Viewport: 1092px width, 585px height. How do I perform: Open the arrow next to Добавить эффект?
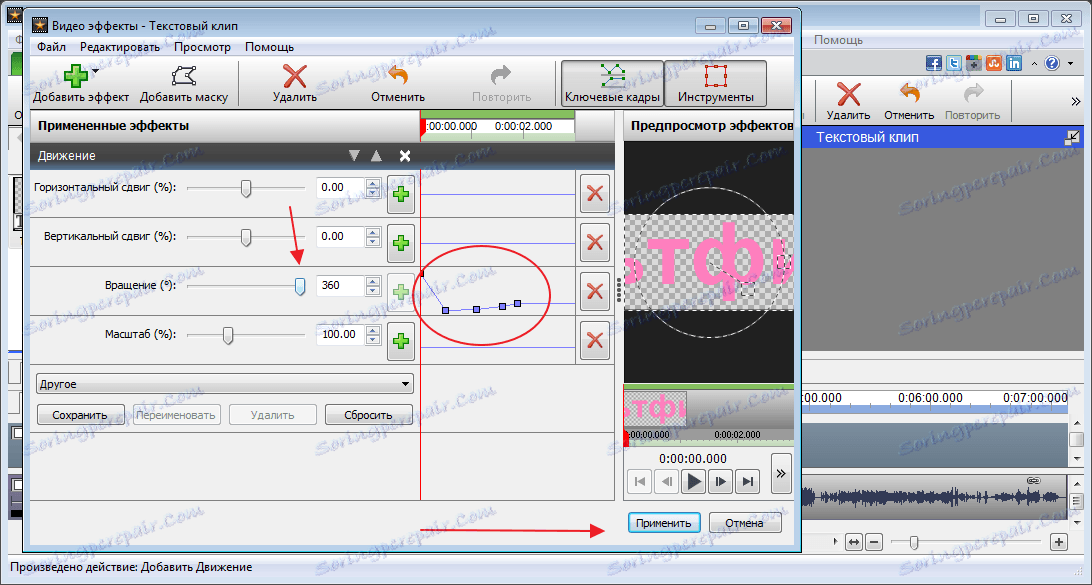pyautogui.click(x=95, y=70)
